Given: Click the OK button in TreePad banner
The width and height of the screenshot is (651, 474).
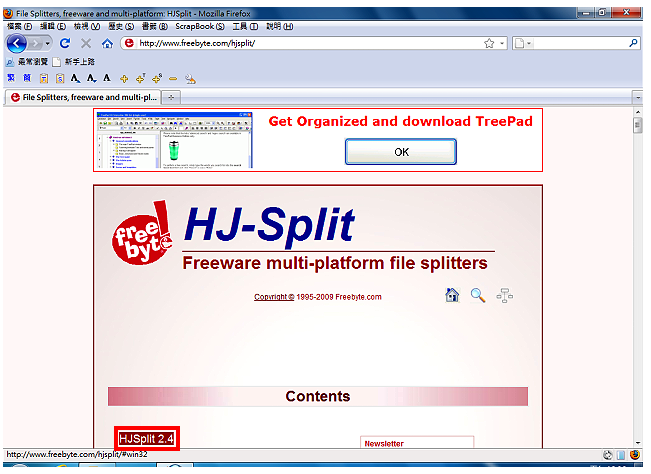Looking at the screenshot, I should pyautogui.click(x=401, y=152).
